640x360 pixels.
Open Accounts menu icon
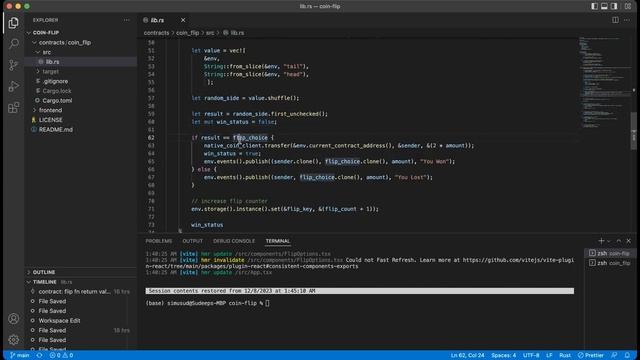point(13,318)
